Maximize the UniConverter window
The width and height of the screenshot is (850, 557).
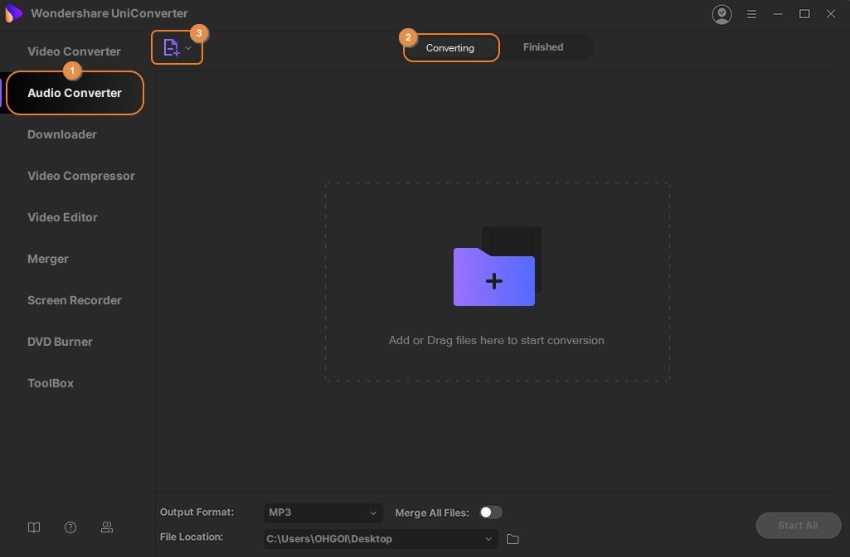click(x=804, y=14)
